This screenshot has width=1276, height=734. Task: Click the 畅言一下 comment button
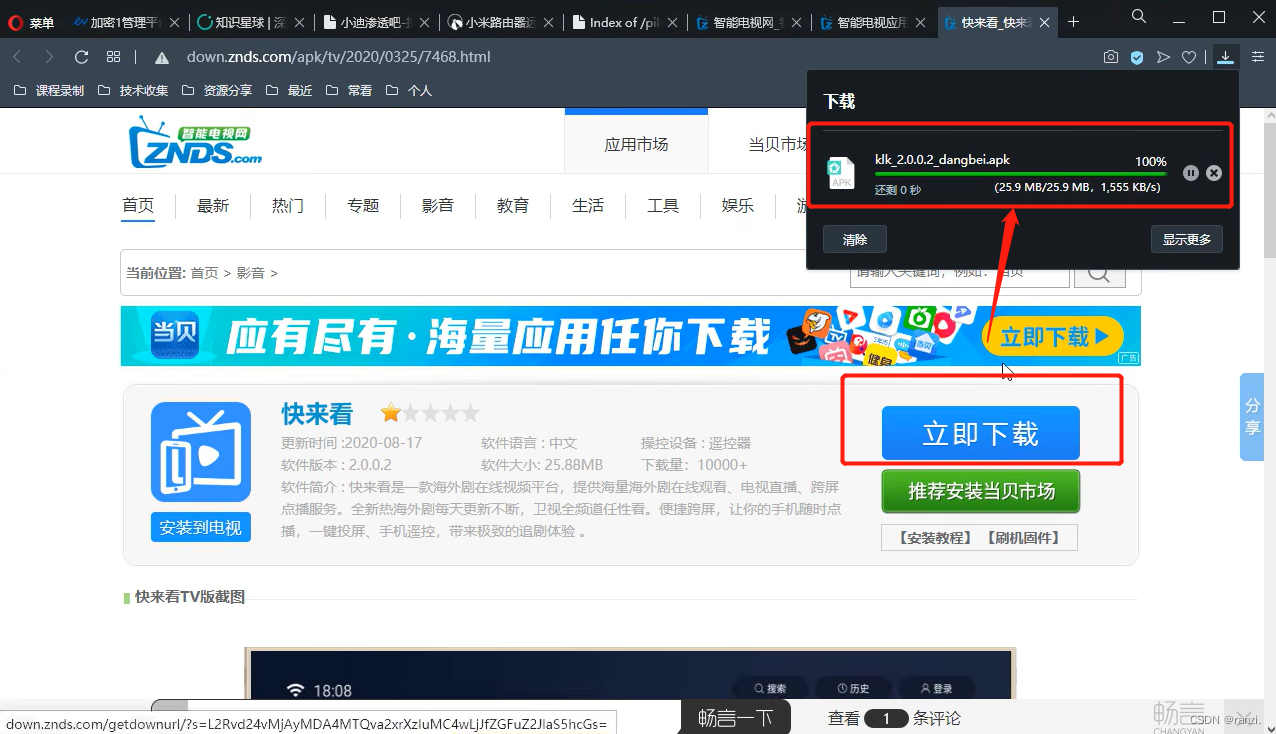coord(736,717)
